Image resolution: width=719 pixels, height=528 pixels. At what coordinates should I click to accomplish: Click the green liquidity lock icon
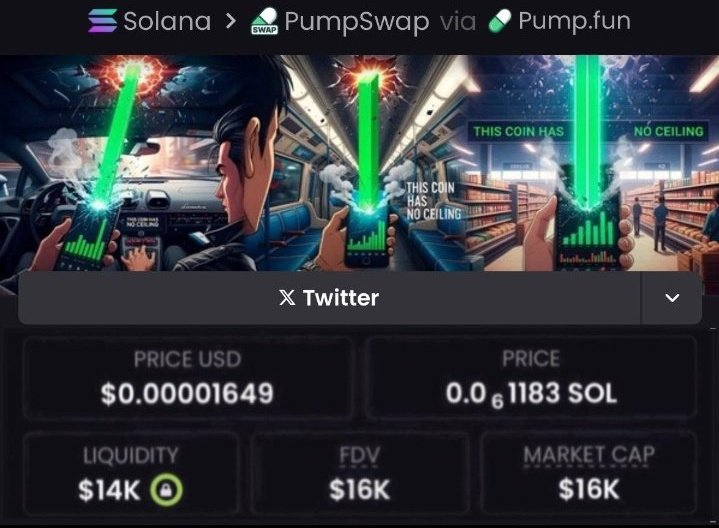(x=166, y=489)
